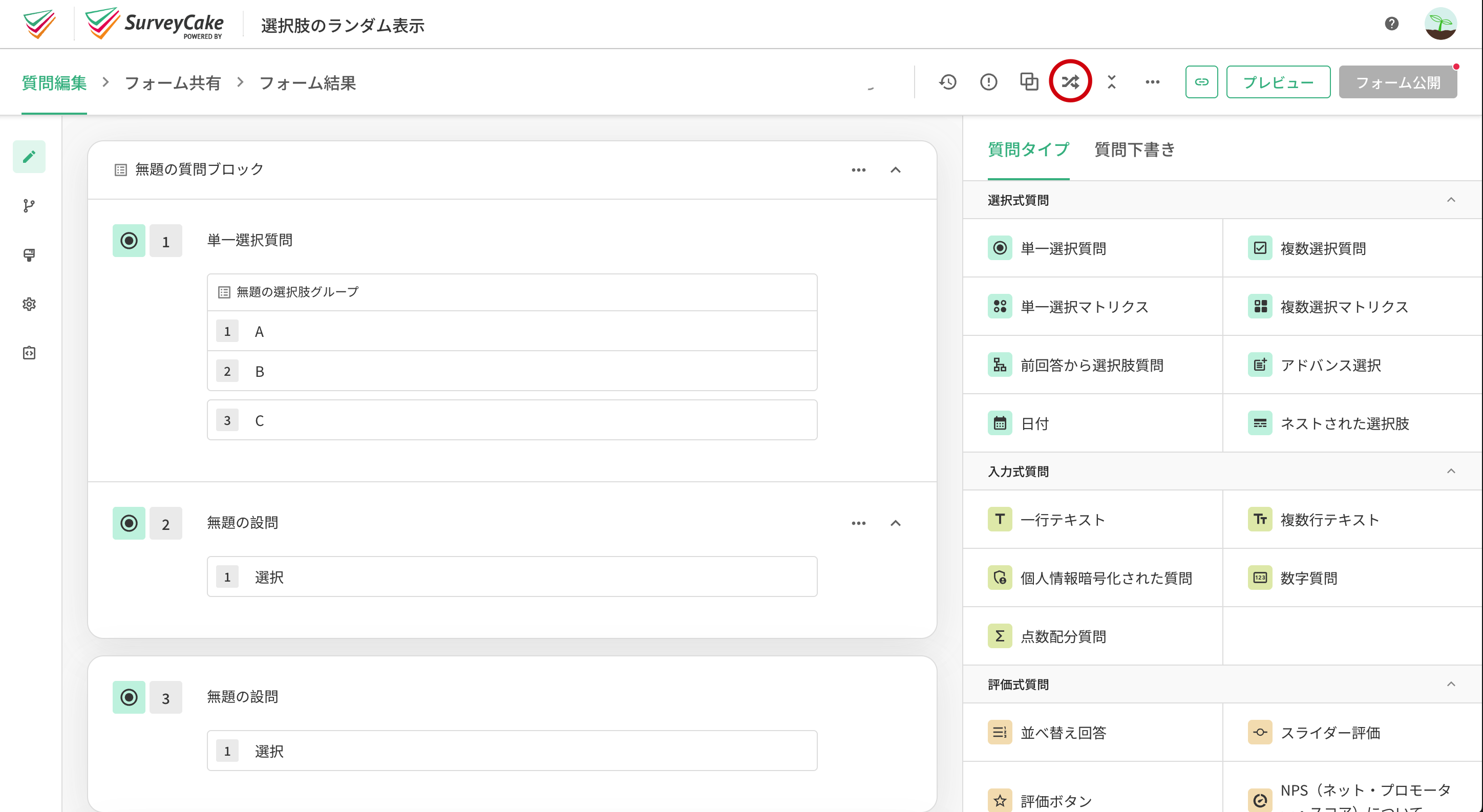This screenshot has height=812, width=1483.
Task: Click radio type icon of question 1
Action: tap(129, 241)
